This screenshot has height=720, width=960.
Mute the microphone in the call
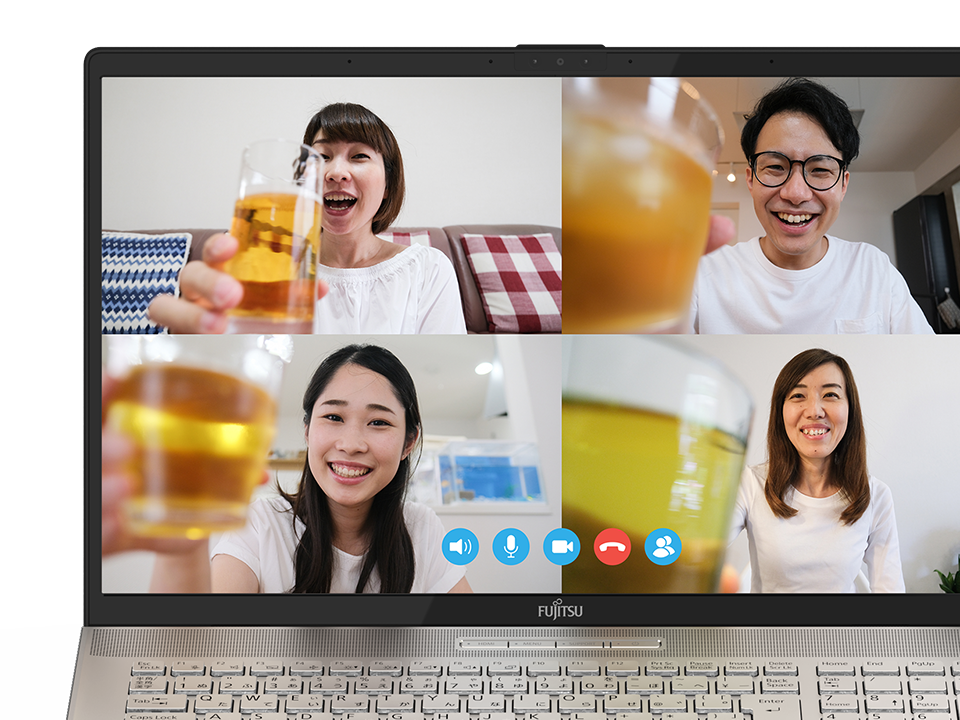(x=511, y=547)
